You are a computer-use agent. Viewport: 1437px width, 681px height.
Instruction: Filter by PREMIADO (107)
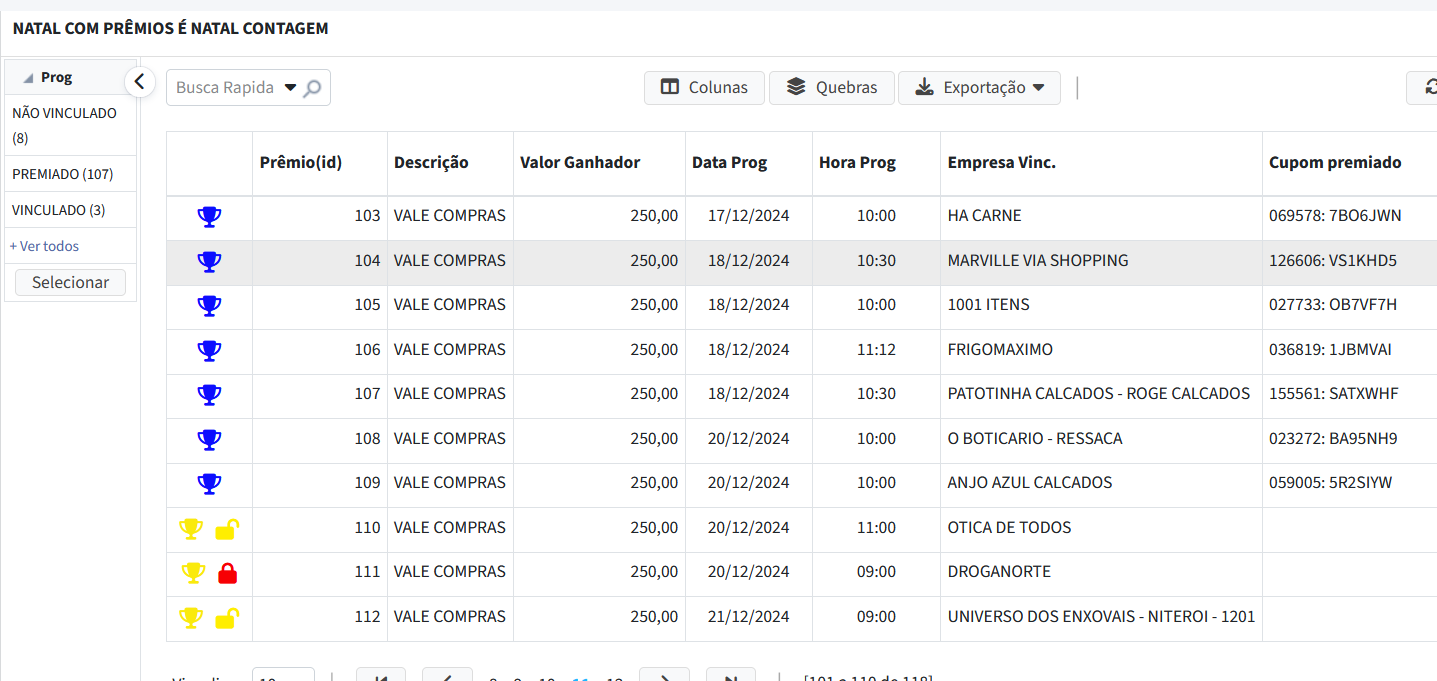click(62, 174)
